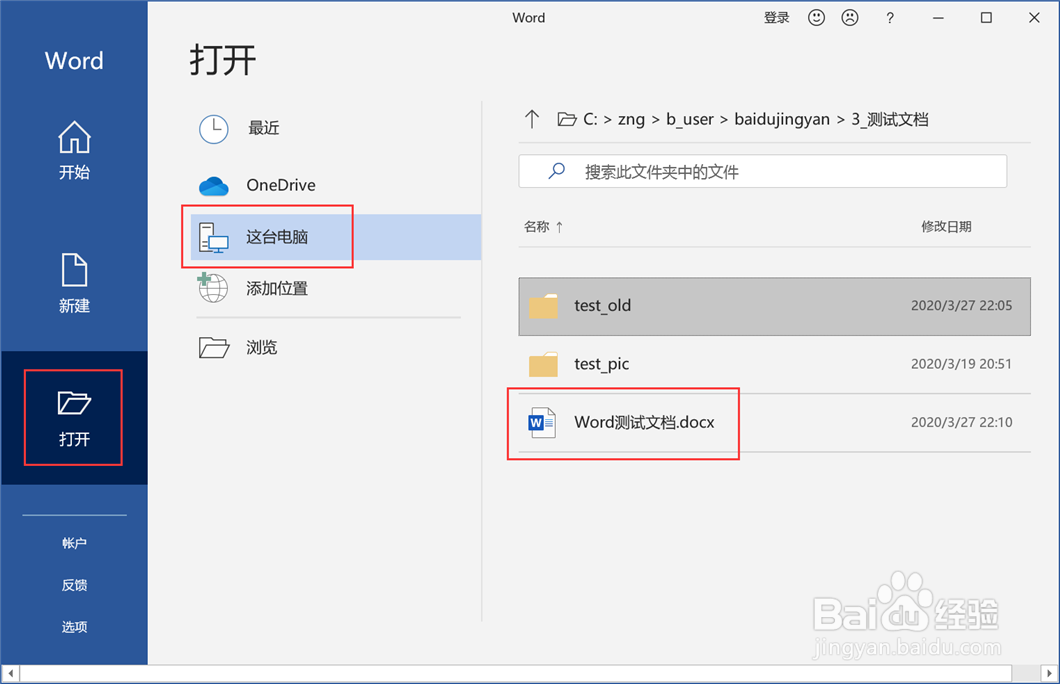The image size is (1060, 684).
Task: Click the navigate-up arrow above the breadcrumb
Action: (x=531, y=118)
